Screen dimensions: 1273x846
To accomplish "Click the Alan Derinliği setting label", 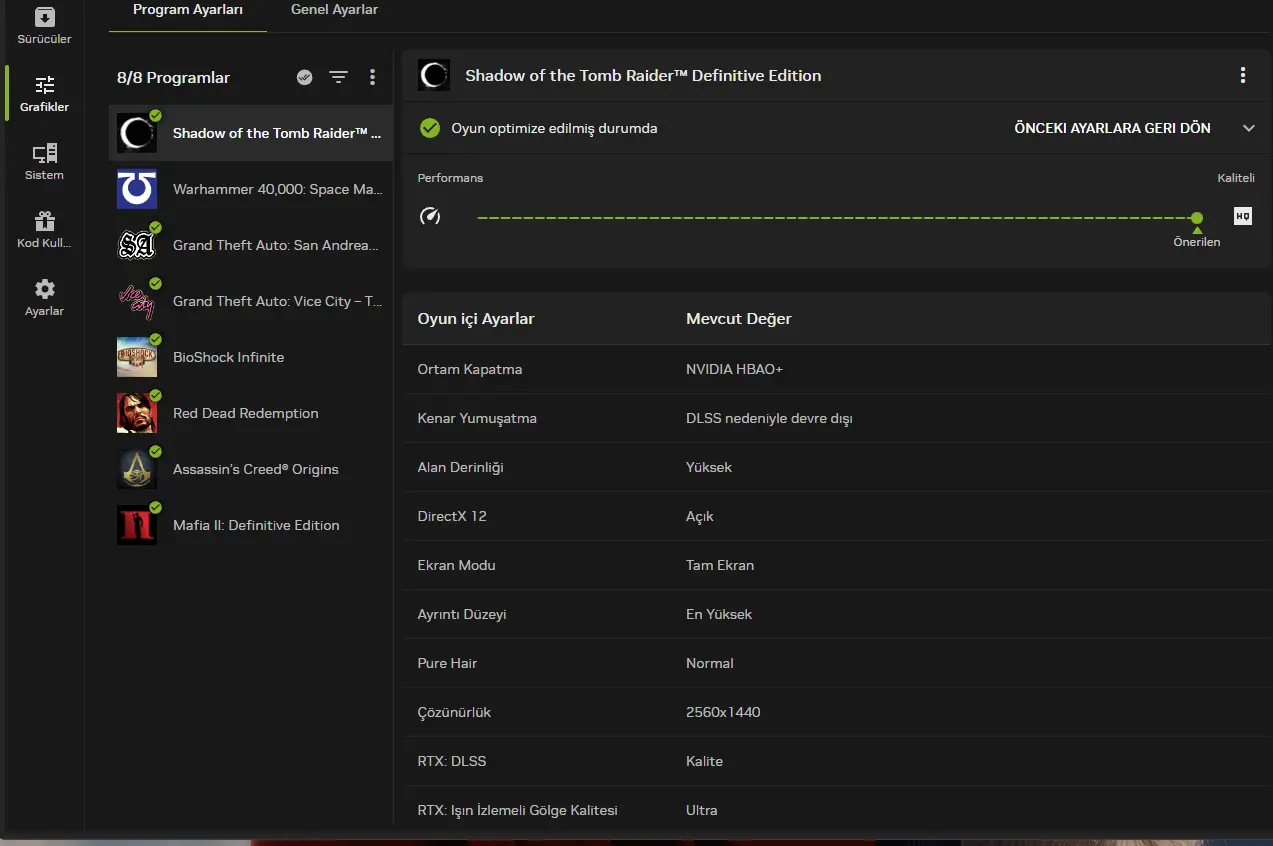I will click(x=460, y=467).
